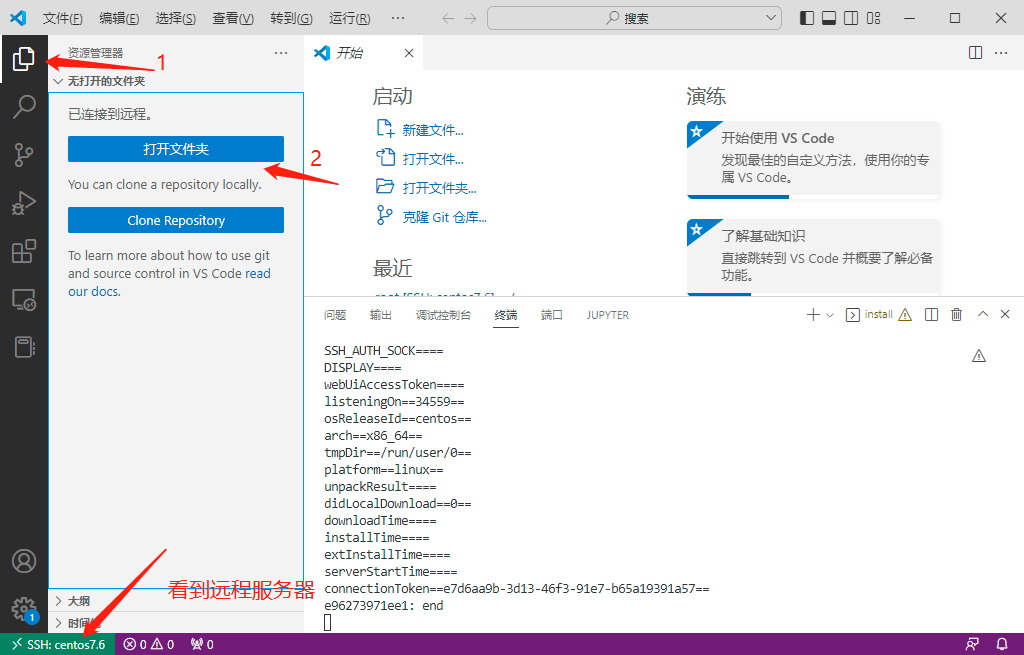Go back with the left arrow
Image resolution: width=1024 pixels, height=655 pixels.
click(x=448, y=18)
